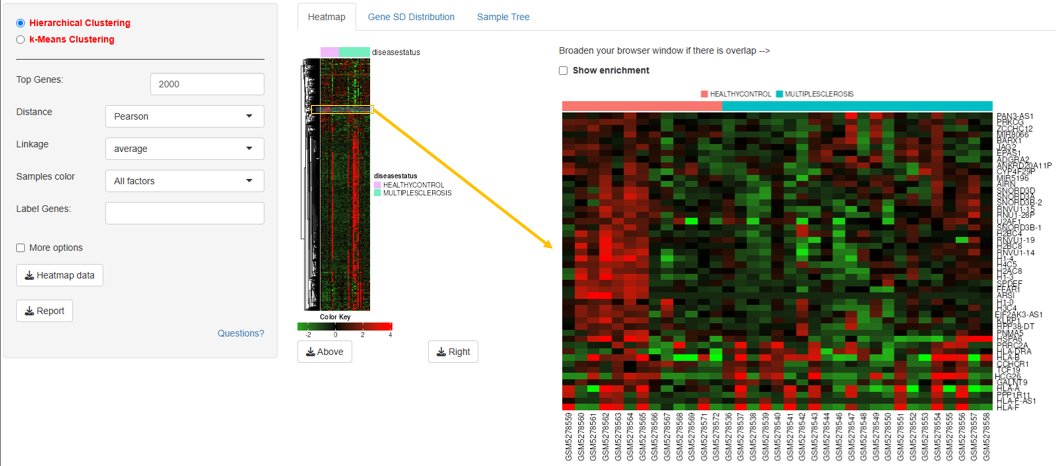Click sample label GSM5278548
This screenshot has height=466, width=1056.
(x=864, y=437)
